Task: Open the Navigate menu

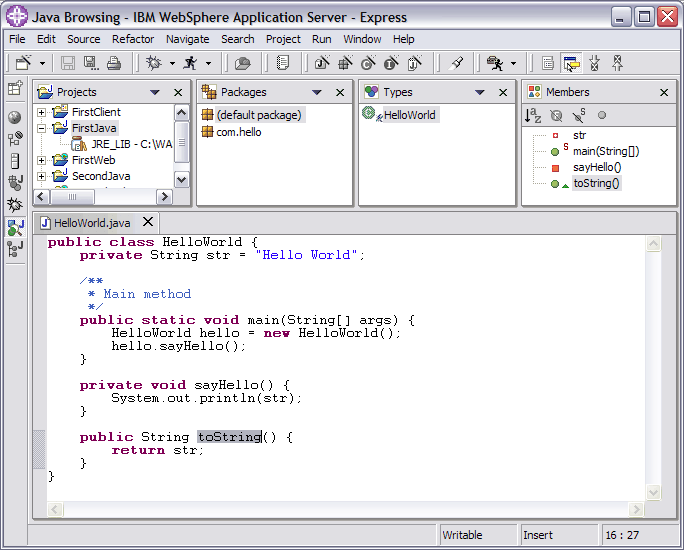Action: [187, 39]
